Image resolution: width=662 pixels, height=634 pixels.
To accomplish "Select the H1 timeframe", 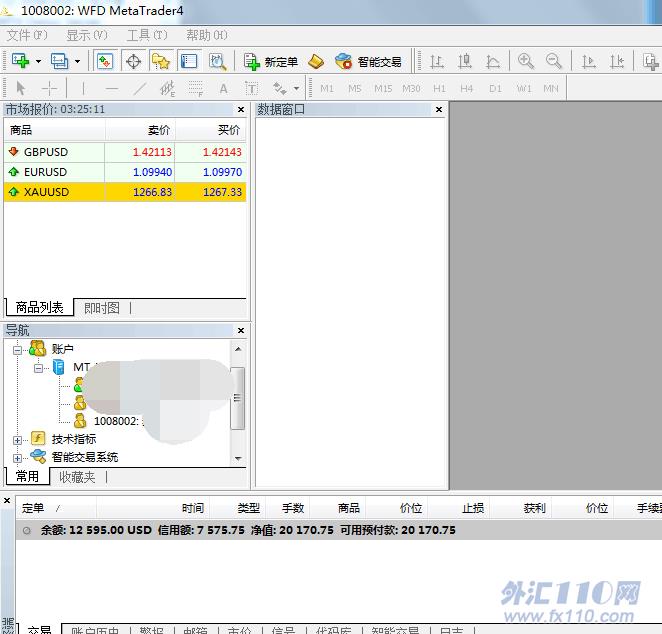I will click(440, 89).
